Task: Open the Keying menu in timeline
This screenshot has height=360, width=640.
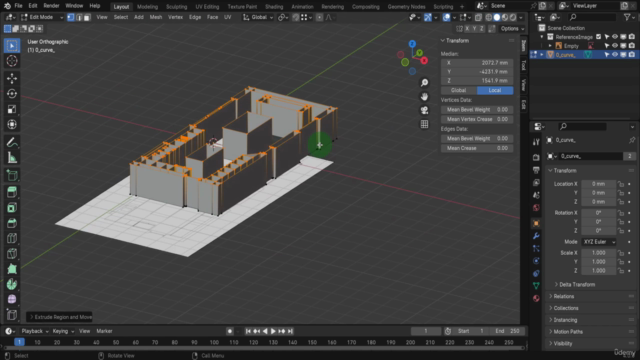Action: 63,331
